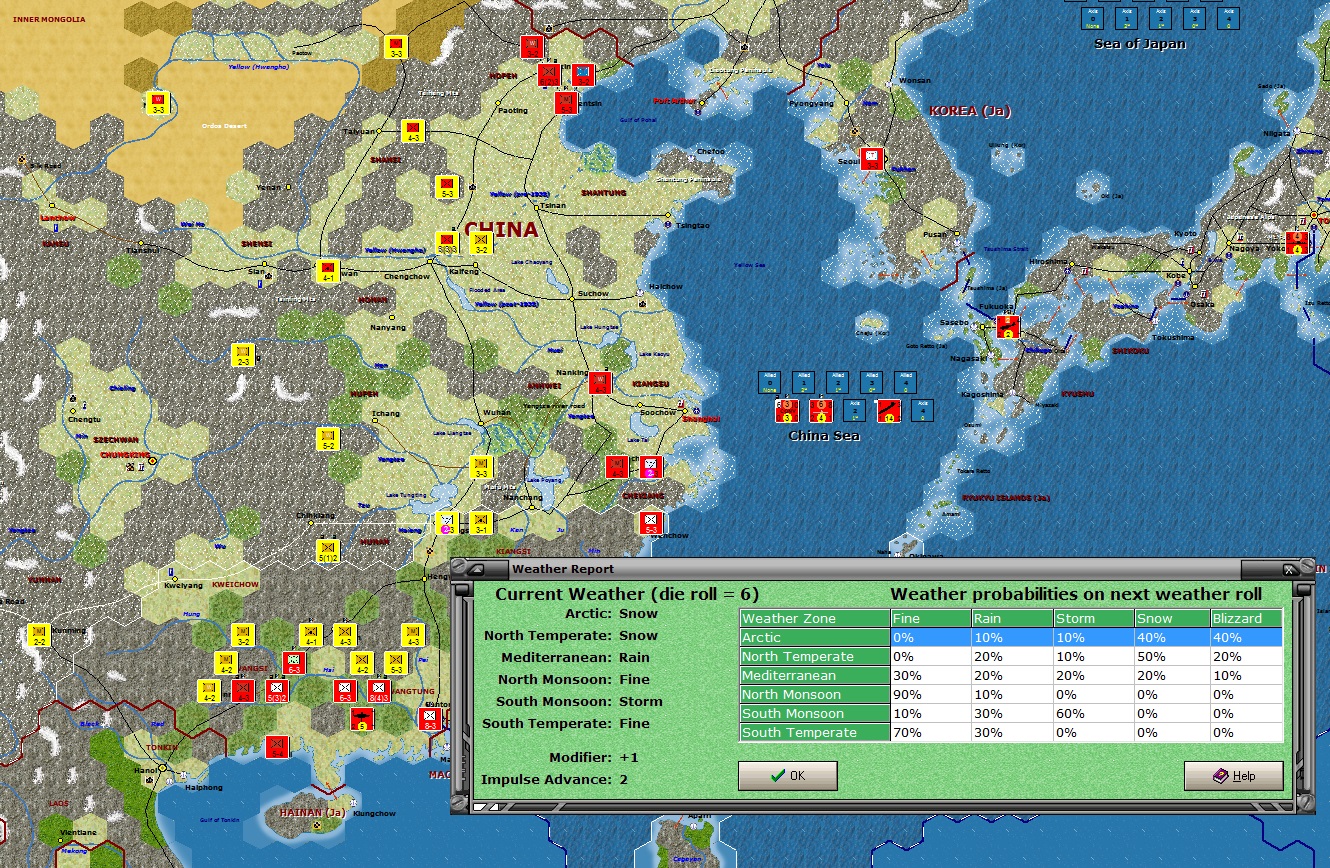Pick the red aircraft counter west of Canton

click(362, 719)
